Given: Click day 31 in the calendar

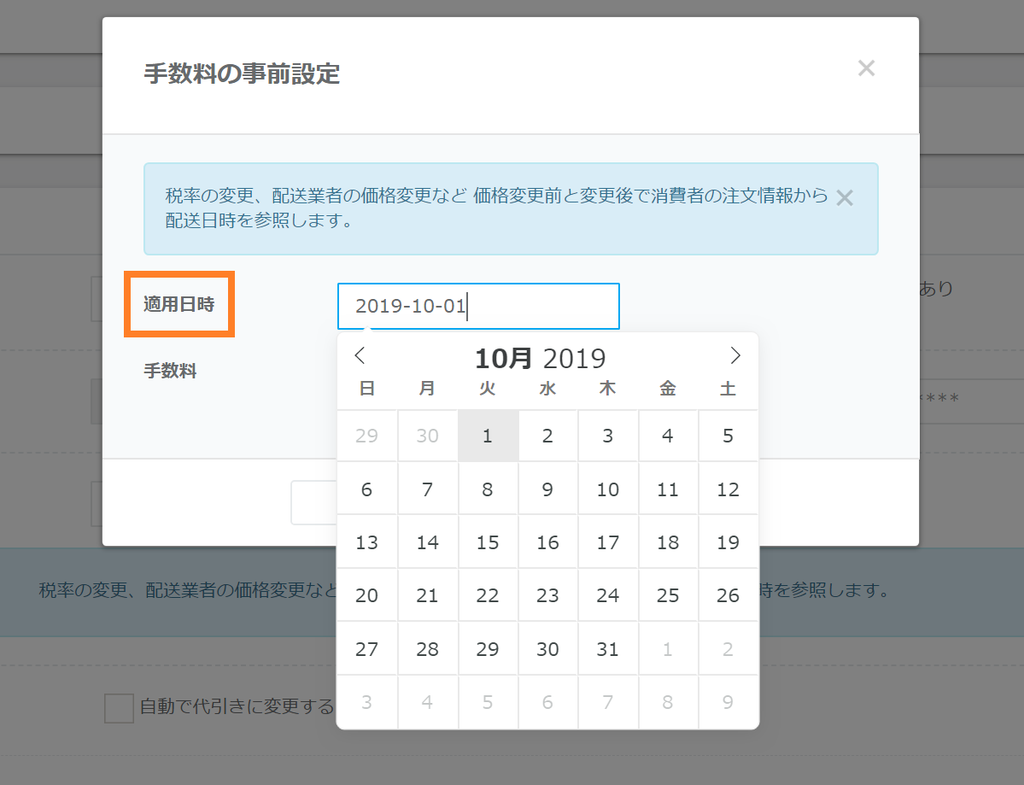Looking at the screenshot, I should pos(608,649).
